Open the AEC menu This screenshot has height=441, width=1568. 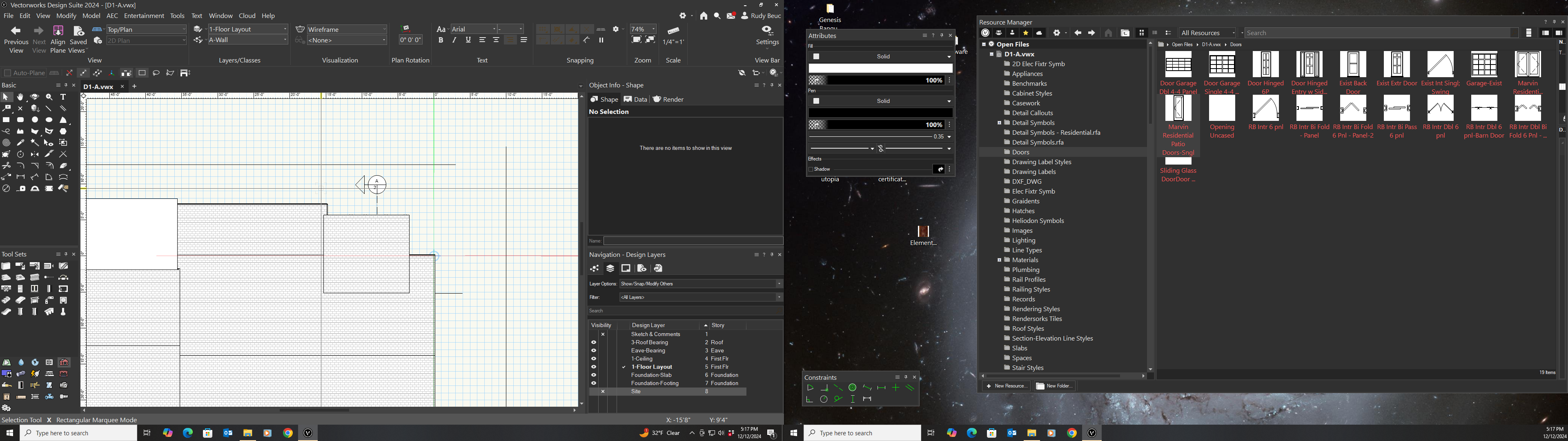click(112, 16)
